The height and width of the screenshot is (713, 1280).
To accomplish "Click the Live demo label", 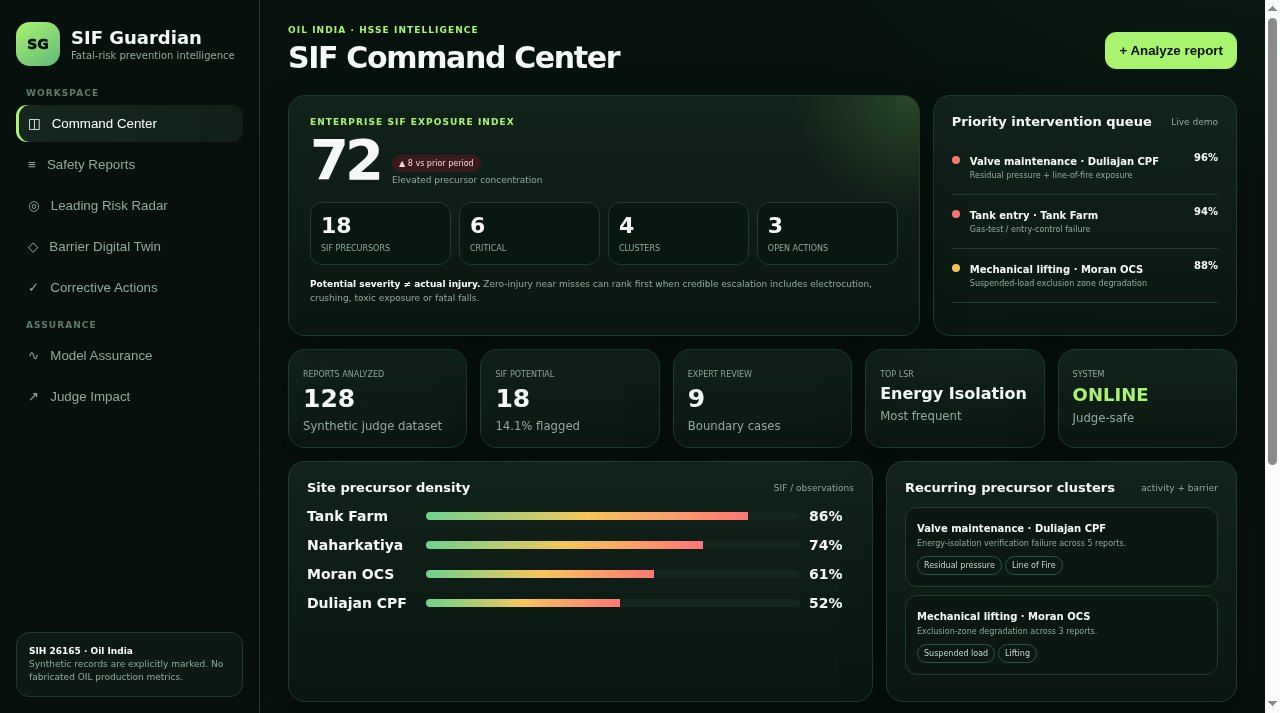I will (1194, 122).
